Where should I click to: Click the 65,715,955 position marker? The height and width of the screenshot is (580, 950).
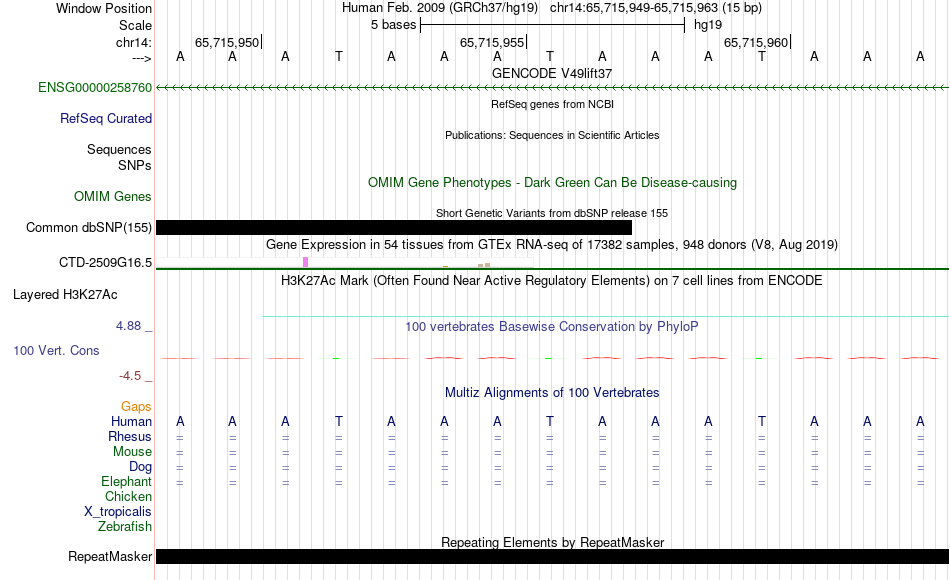tap(493, 42)
